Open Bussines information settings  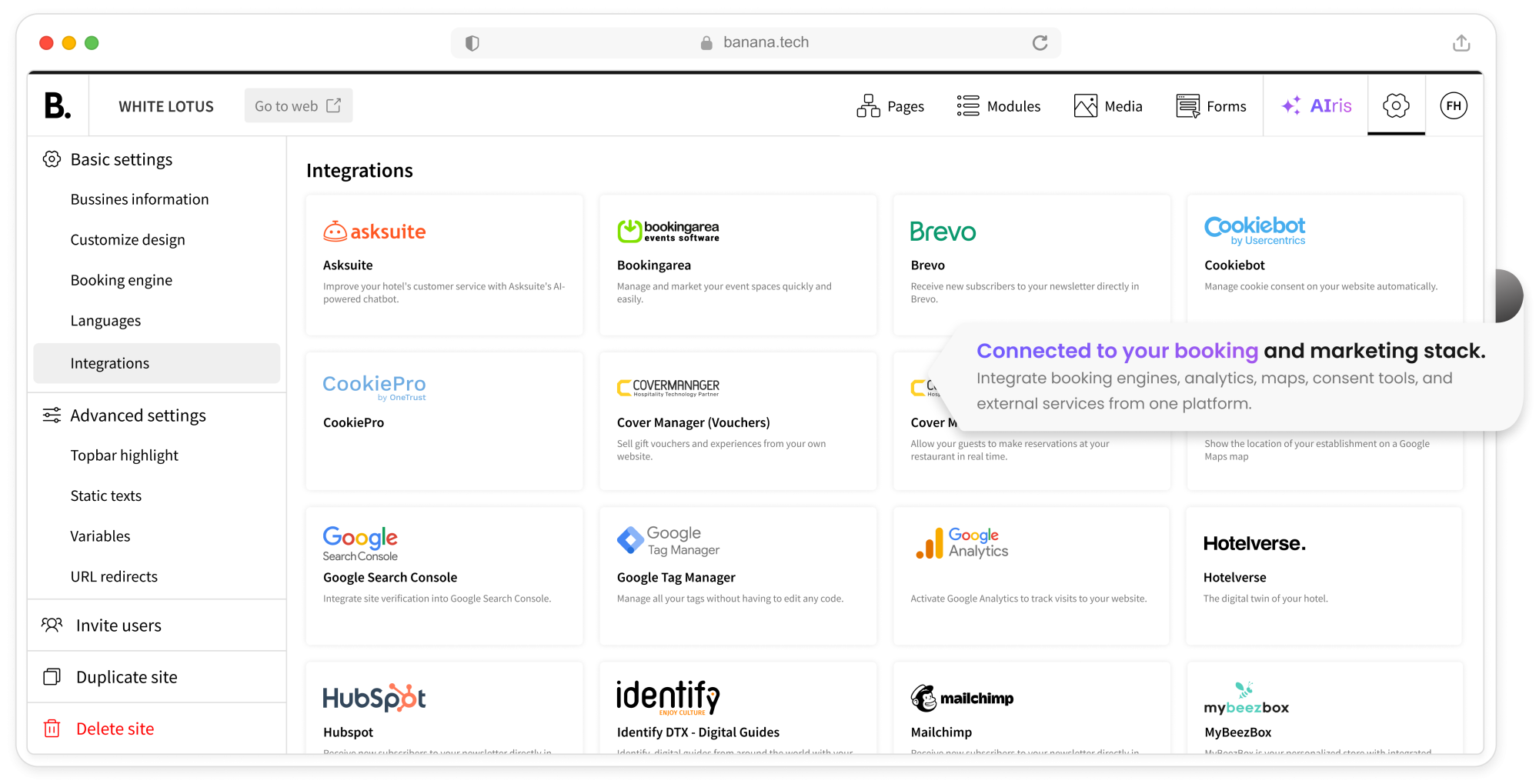coord(139,199)
